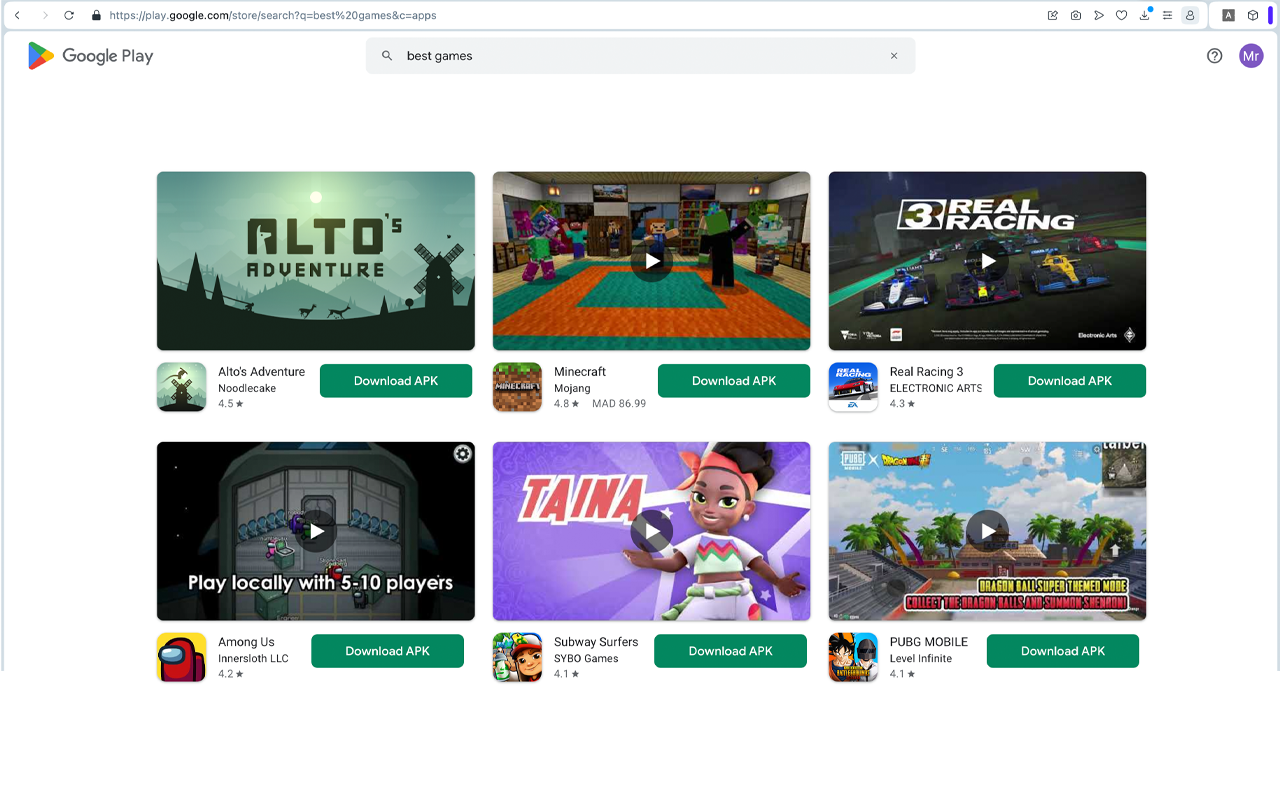Click the 4.8 star rating of Minecraft

567,404
